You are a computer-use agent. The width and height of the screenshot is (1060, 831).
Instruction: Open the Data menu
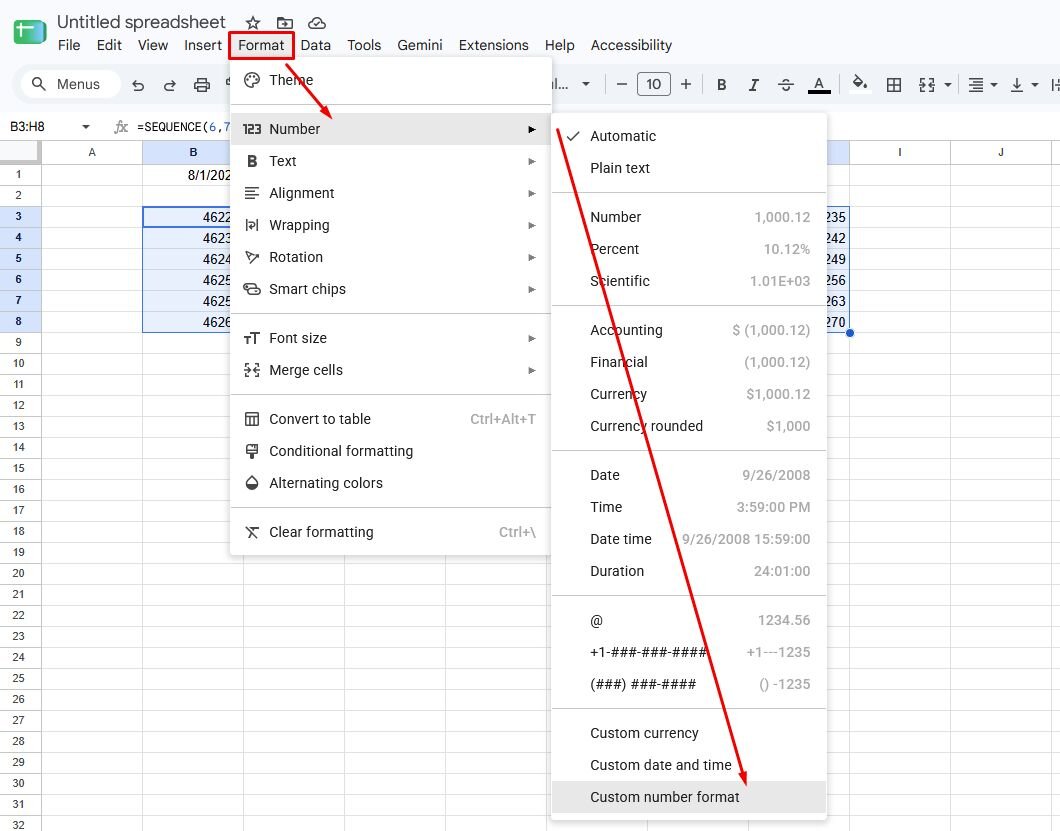pos(316,45)
